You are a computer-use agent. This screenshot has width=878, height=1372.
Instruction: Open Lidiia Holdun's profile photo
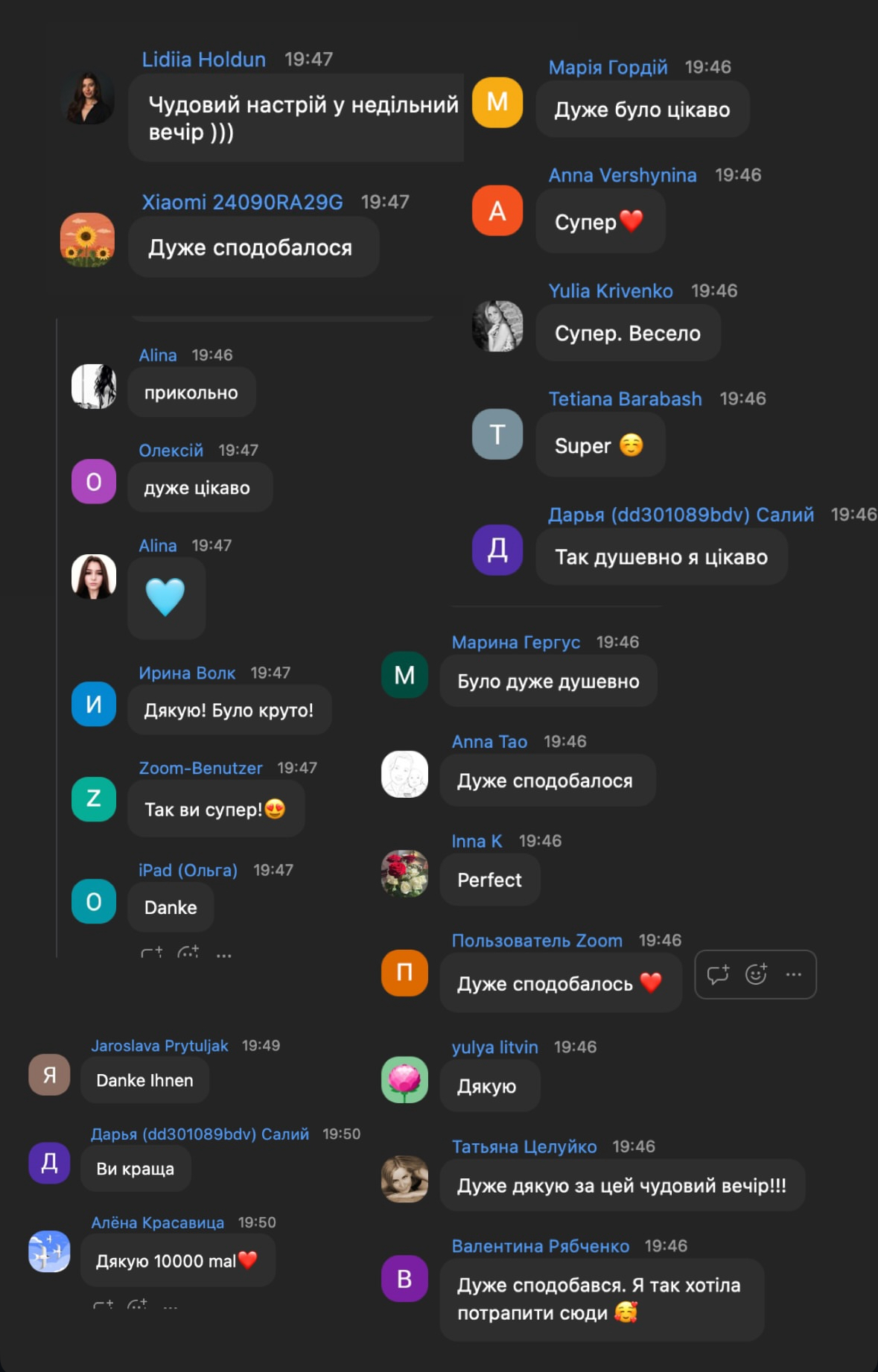click(x=88, y=98)
